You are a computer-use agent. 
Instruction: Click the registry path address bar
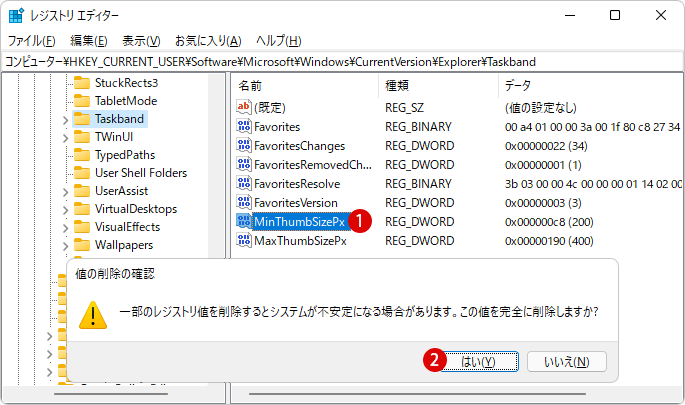click(342, 62)
